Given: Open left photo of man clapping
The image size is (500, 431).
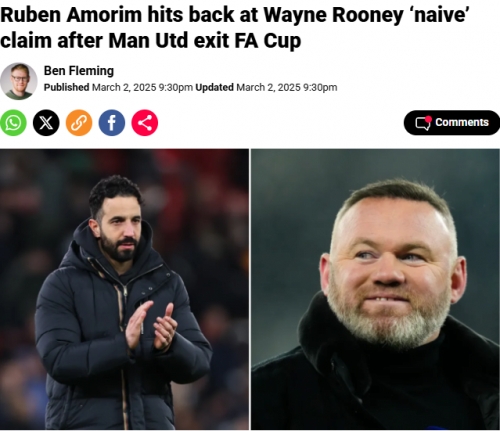Looking at the screenshot, I should tap(124, 289).
